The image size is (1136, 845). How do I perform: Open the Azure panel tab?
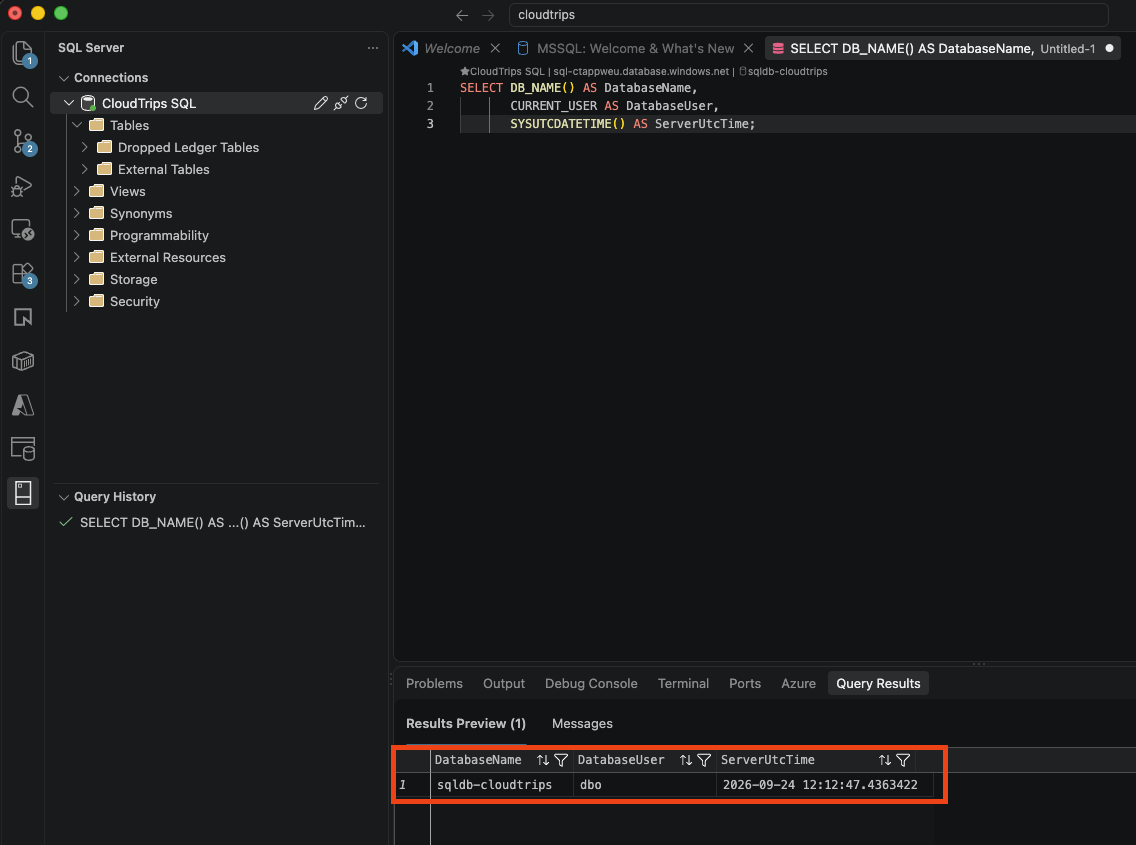pyautogui.click(x=798, y=683)
